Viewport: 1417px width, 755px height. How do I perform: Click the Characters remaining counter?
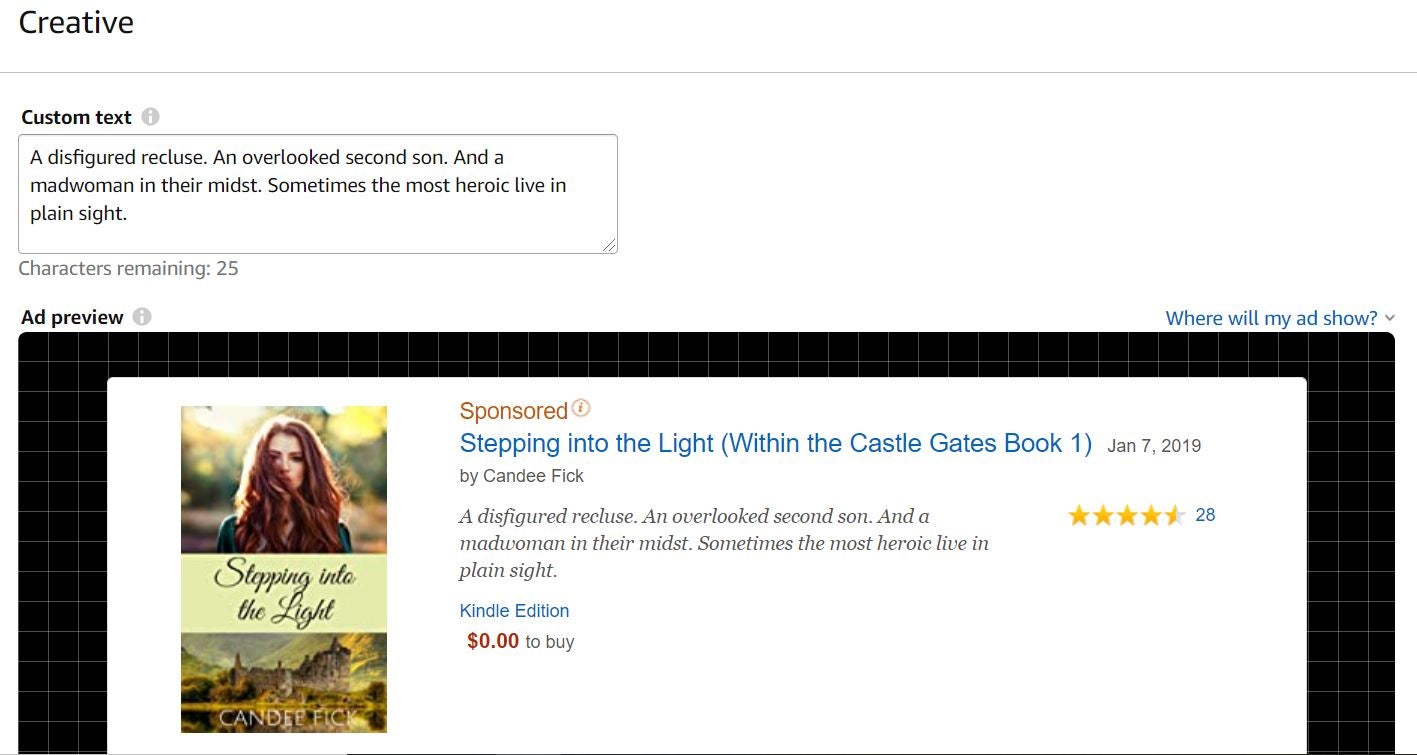128,268
